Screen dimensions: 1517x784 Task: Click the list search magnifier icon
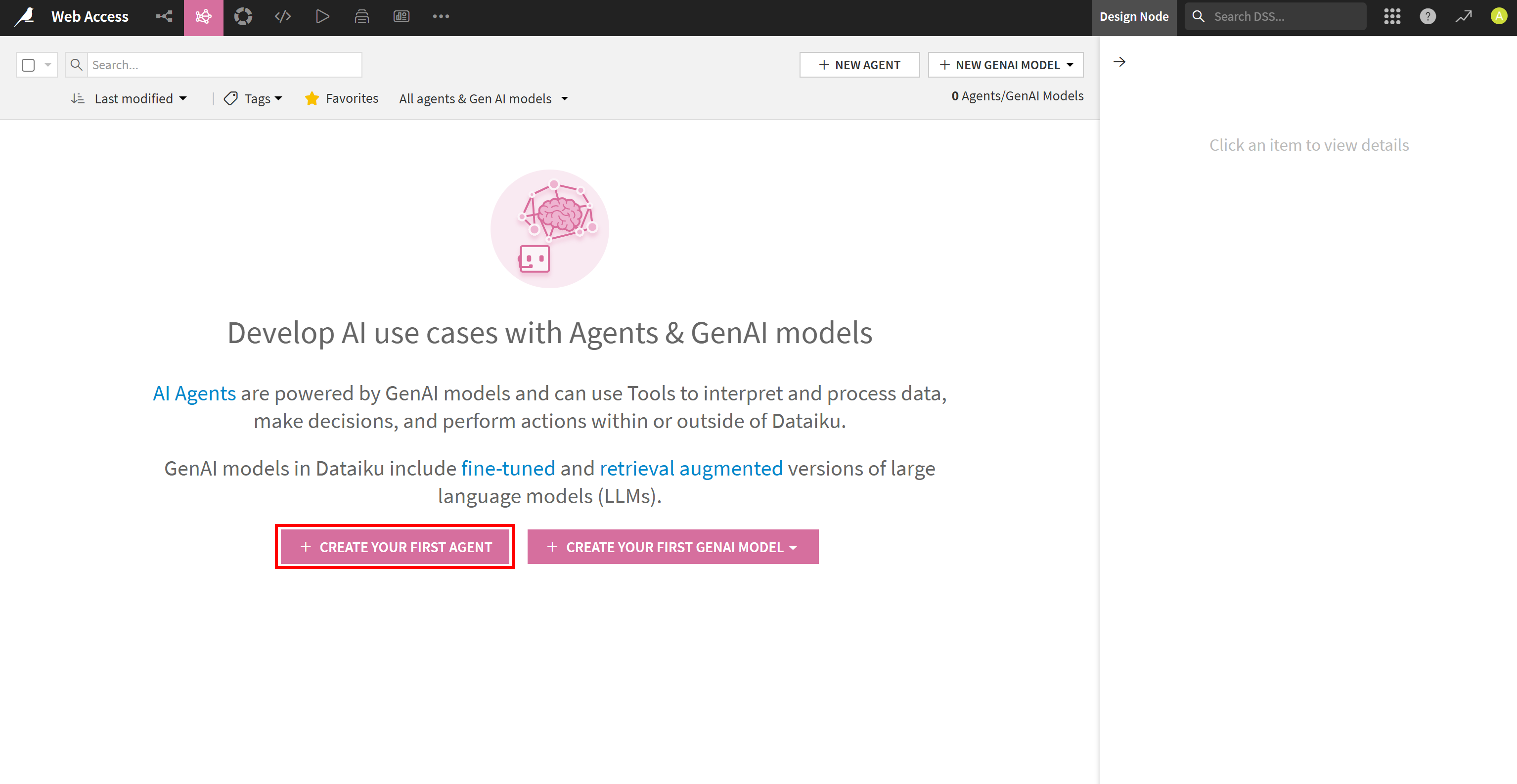[77, 65]
